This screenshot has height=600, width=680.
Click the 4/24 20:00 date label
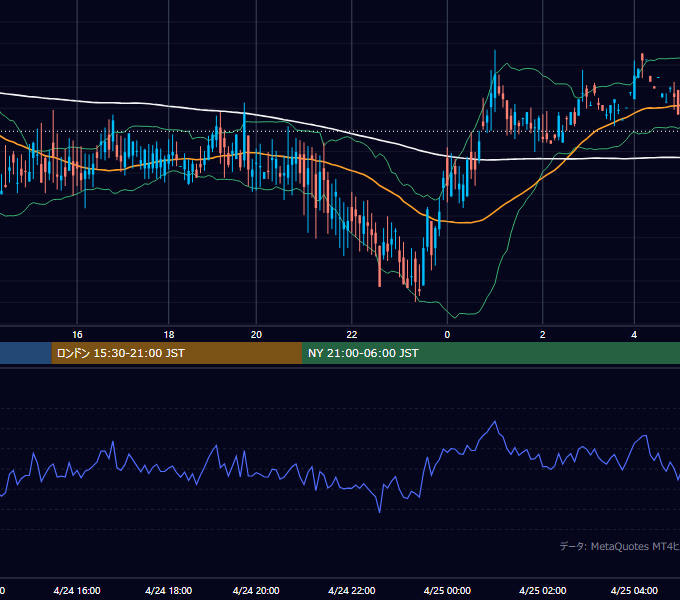point(256,590)
